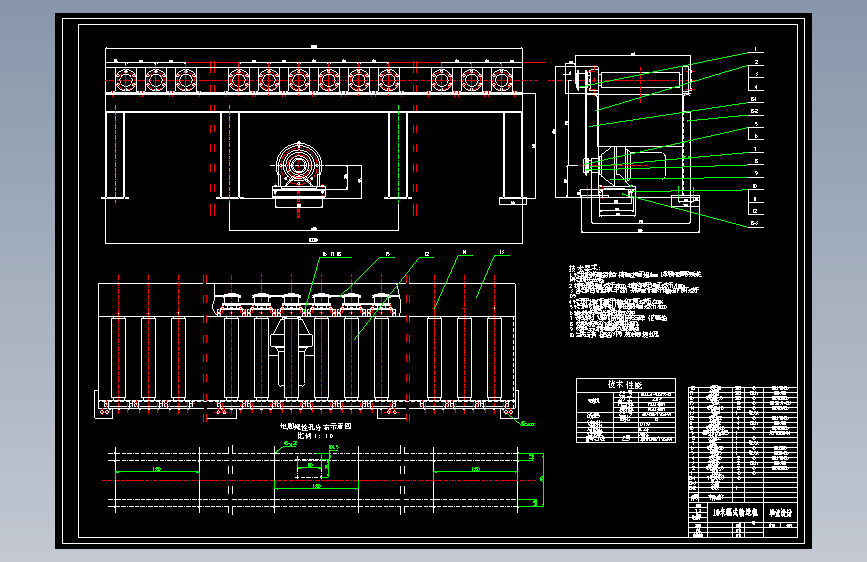Screen dimensions: 867x562
Task: Click the 比例 1:10 scale label
Action: click(316, 436)
